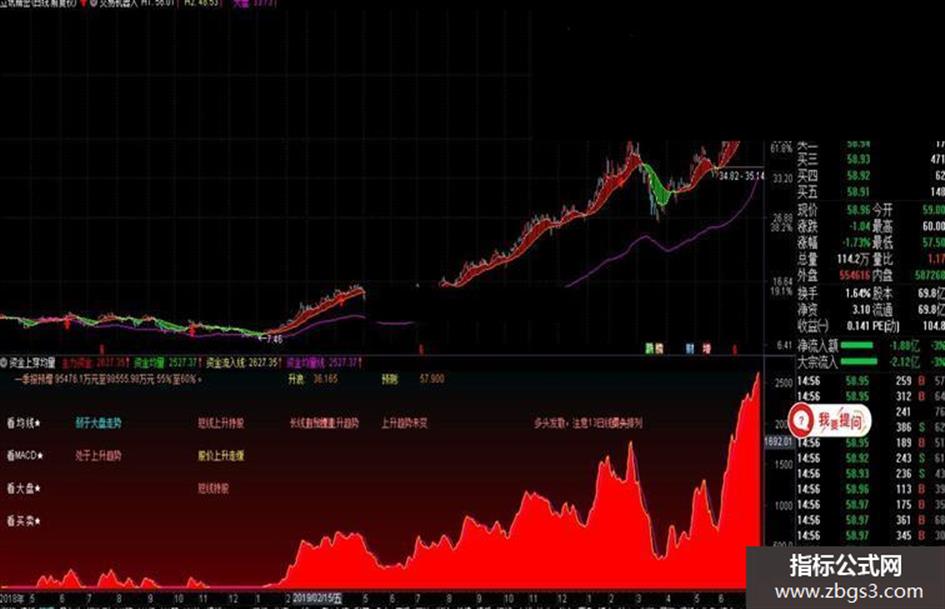
Task: Click the 买五 58.91 bid row
Action: pos(871,192)
